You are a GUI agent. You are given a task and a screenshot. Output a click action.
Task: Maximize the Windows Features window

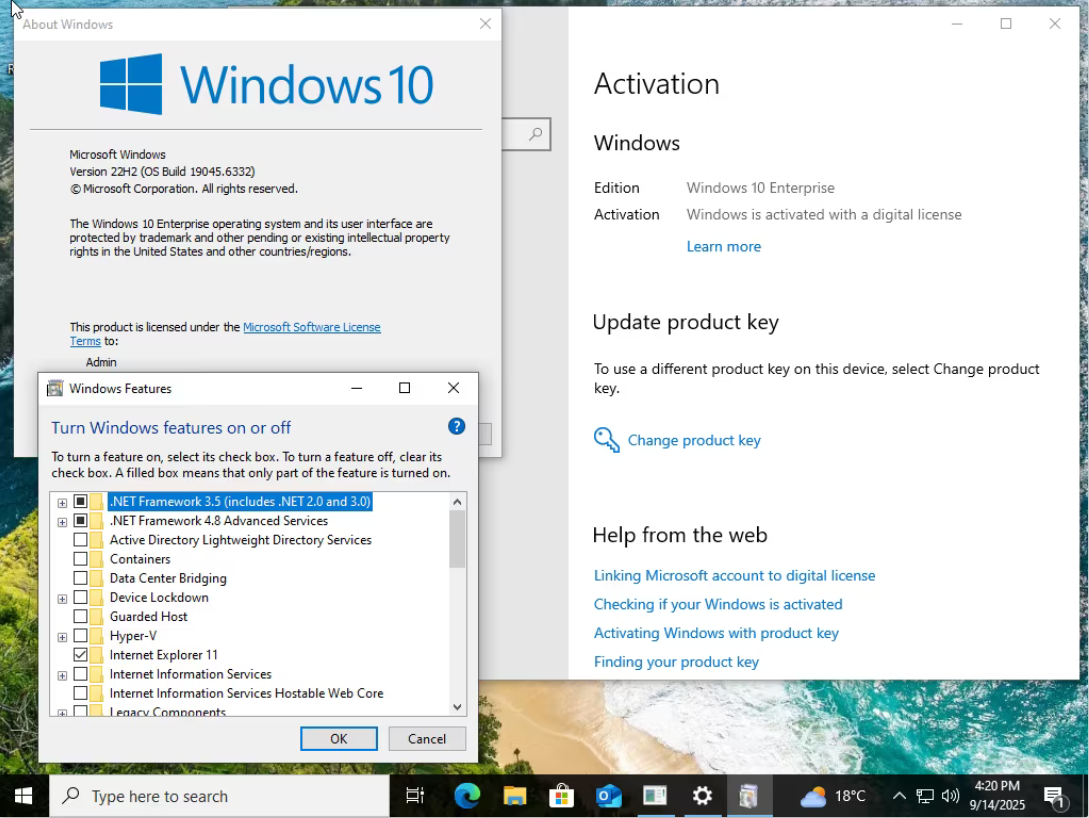click(x=404, y=387)
